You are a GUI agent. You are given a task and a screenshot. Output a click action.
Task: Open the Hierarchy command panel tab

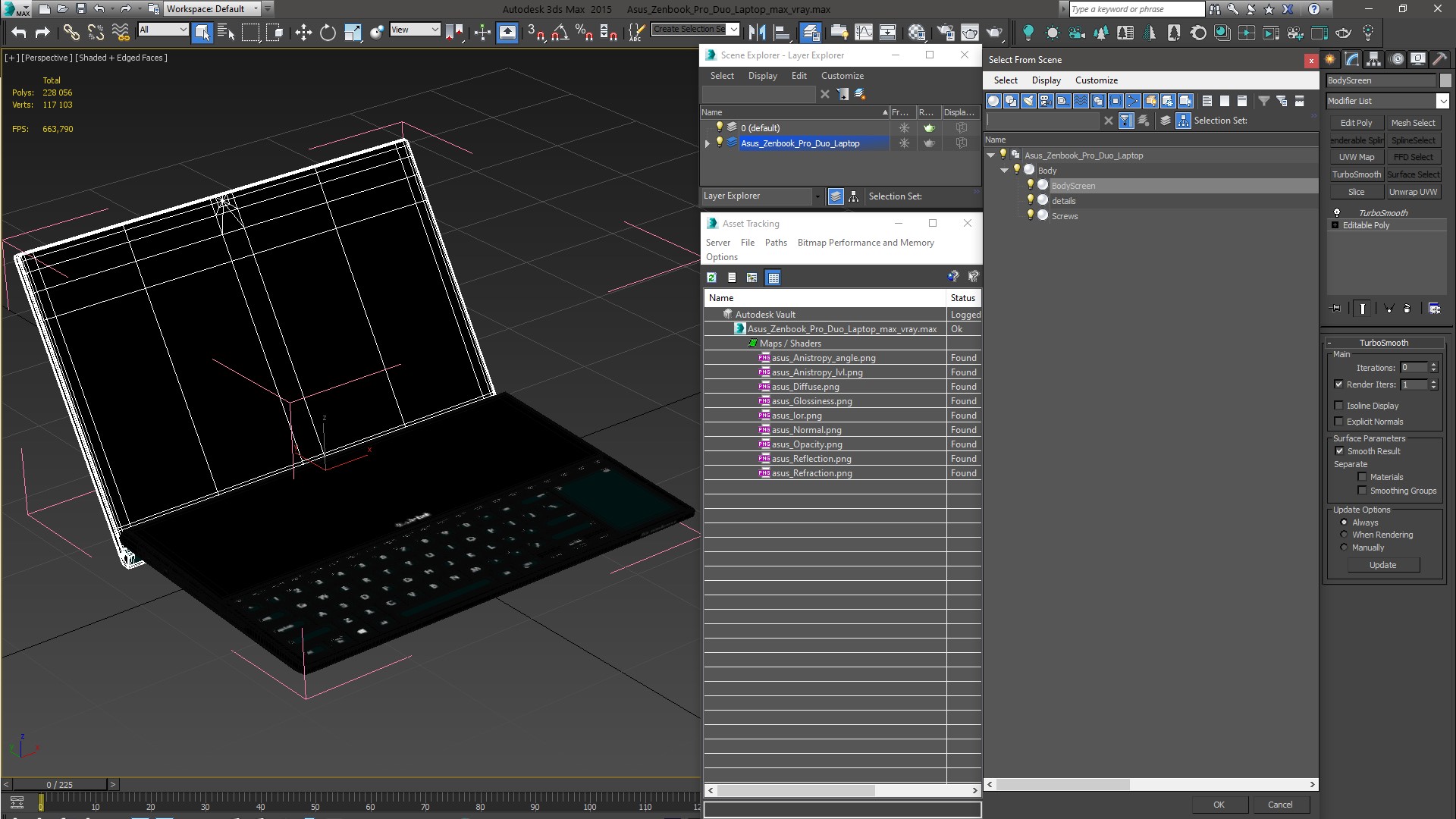(1373, 59)
